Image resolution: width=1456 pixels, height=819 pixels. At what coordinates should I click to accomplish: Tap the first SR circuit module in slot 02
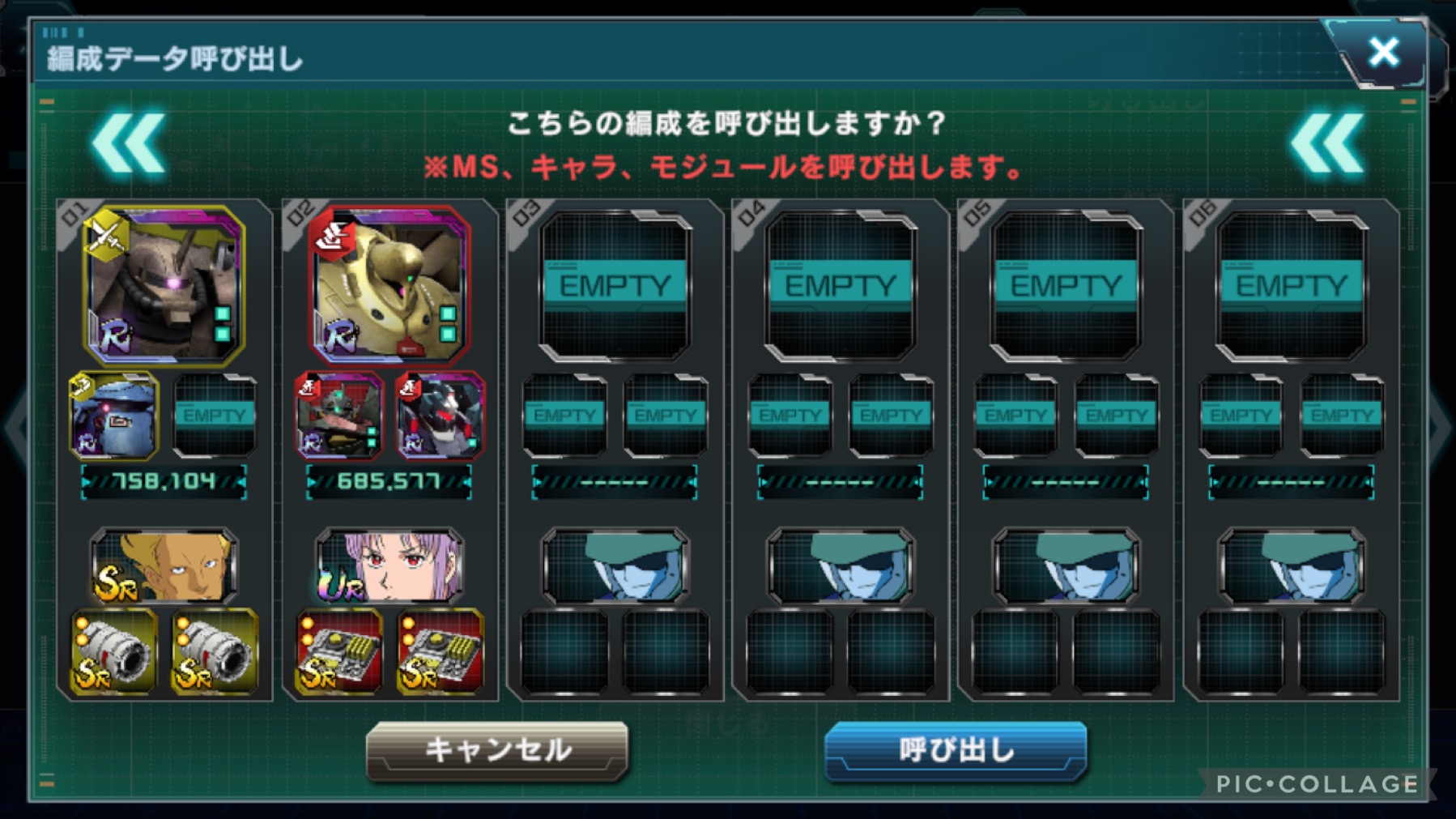click(x=339, y=651)
